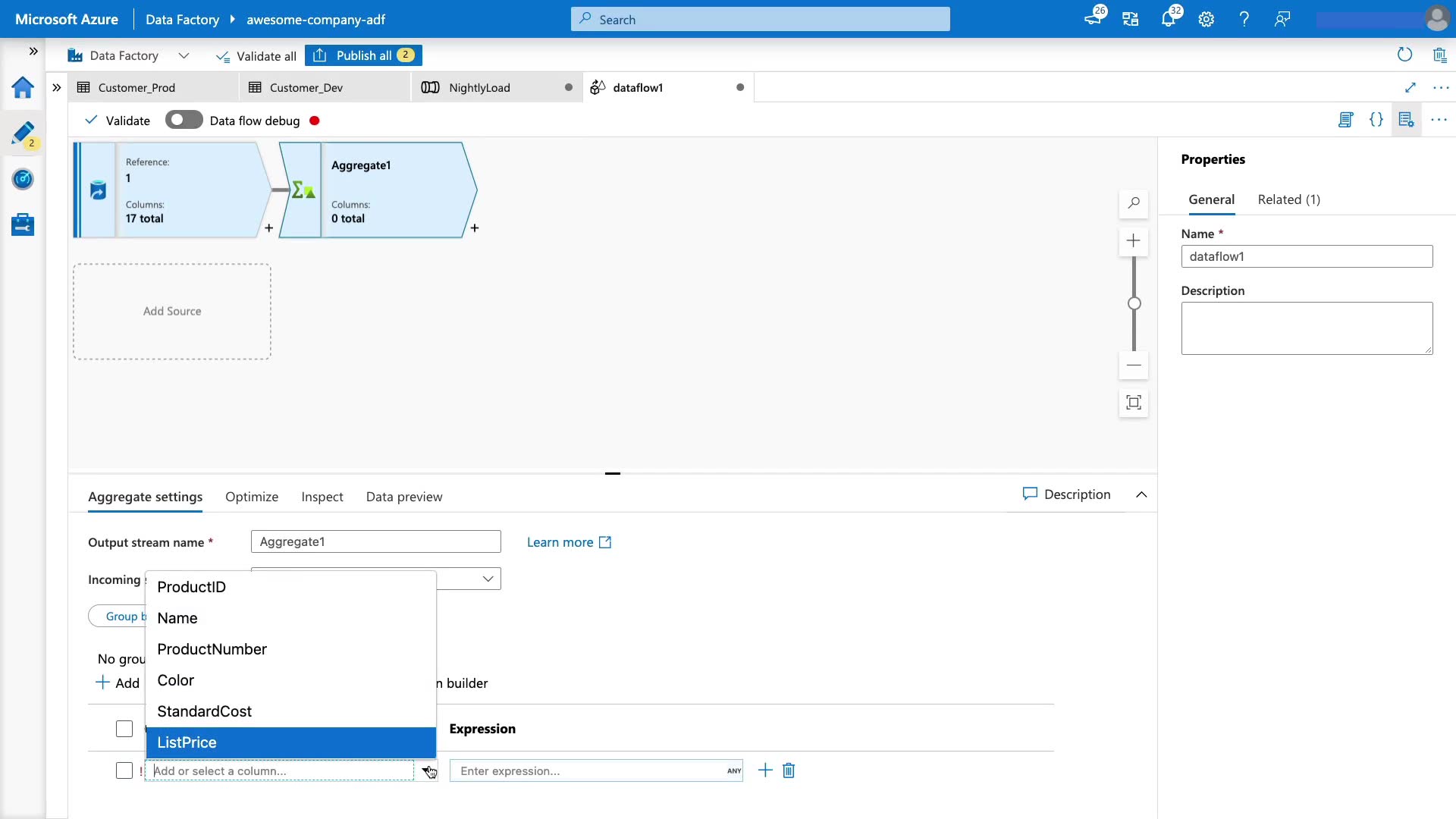Check the aggregate column row checkbox
The image size is (1456, 819).
click(124, 770)
